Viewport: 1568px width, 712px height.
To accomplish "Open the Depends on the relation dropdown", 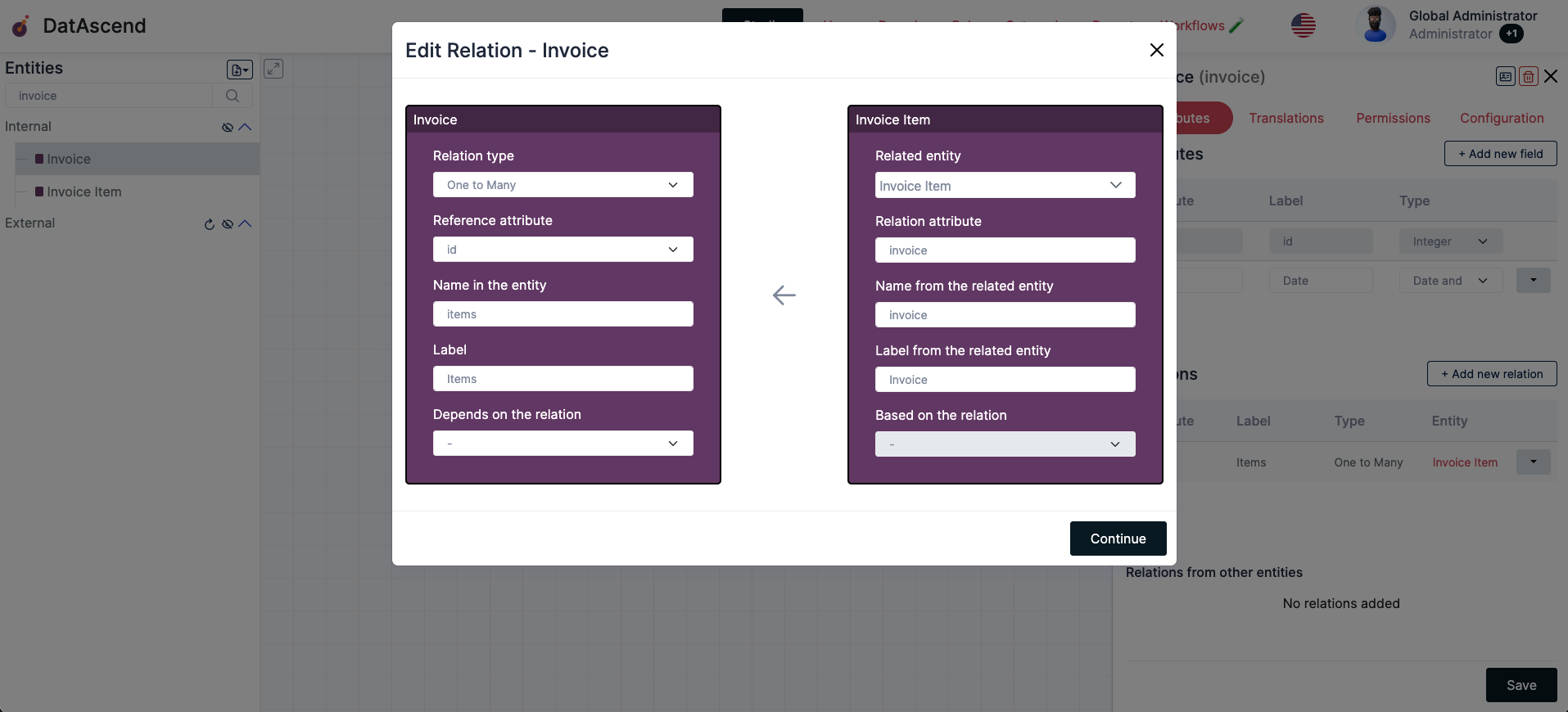I will pyautogui.click(x=563, y=444).
